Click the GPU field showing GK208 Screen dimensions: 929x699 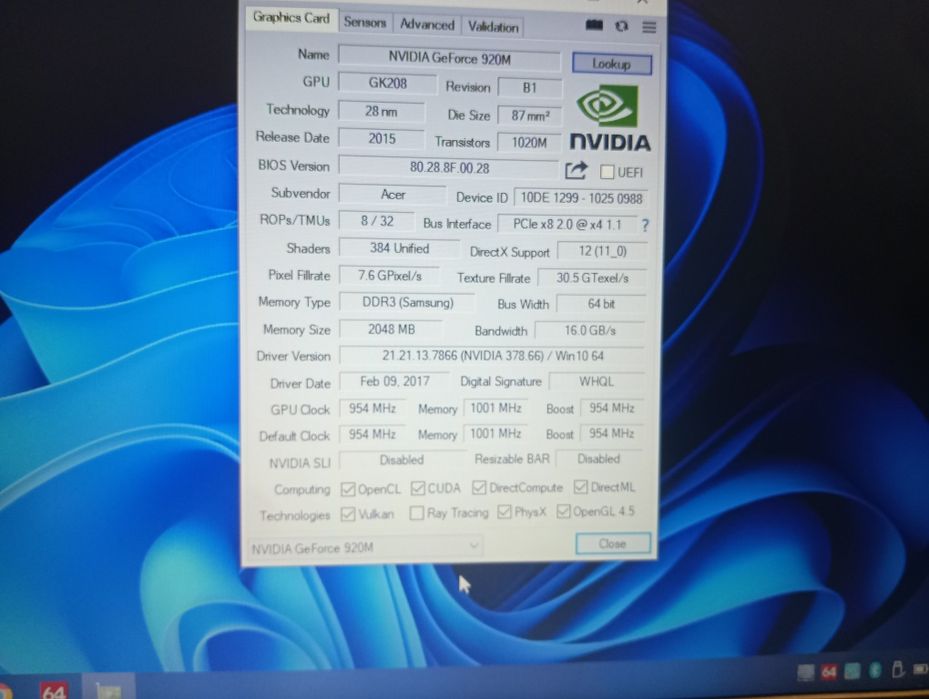pos(387,83)
